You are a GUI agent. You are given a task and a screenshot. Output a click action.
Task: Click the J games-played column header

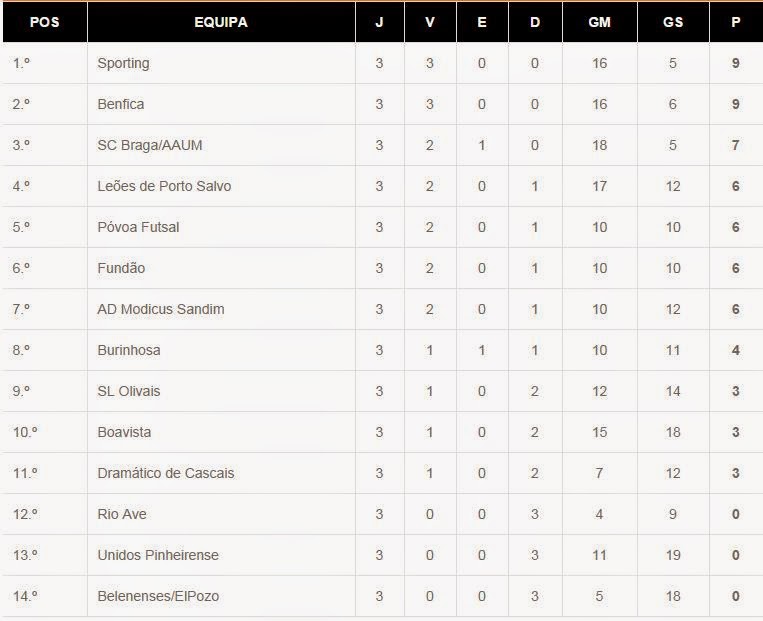click(x=379, y=22)
